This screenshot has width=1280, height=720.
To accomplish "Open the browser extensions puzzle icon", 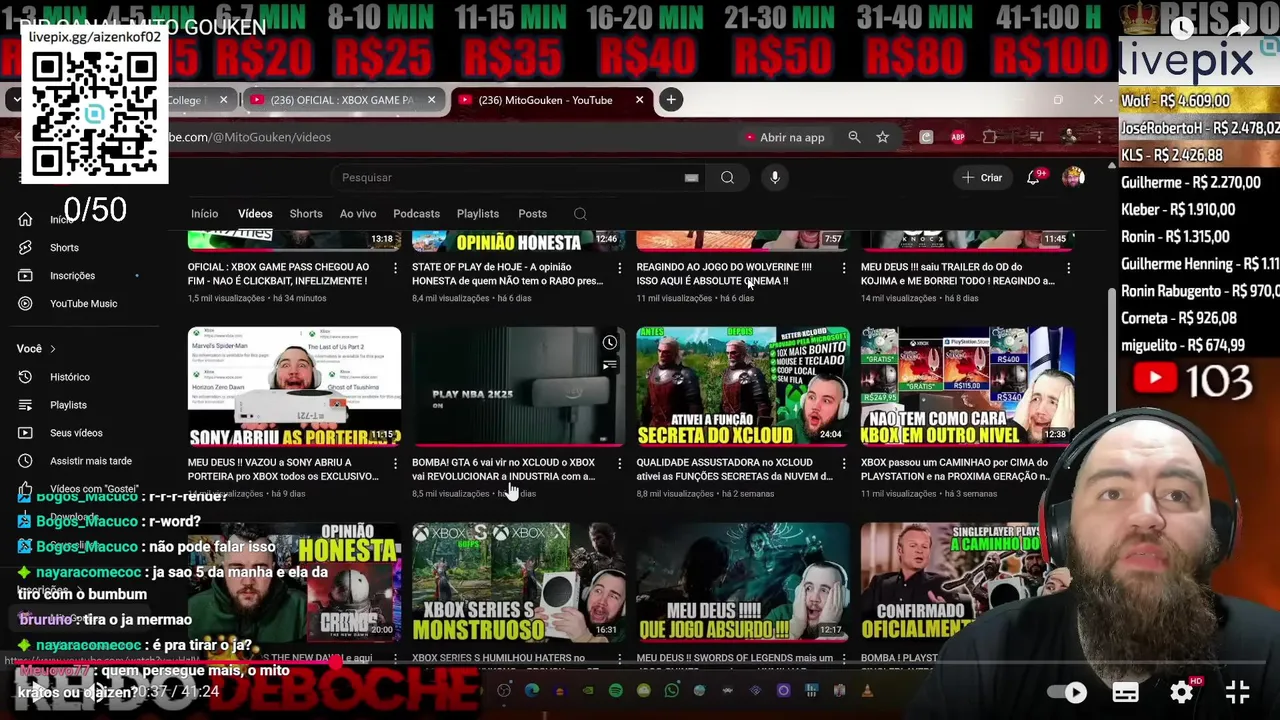I will pos(989,137).
